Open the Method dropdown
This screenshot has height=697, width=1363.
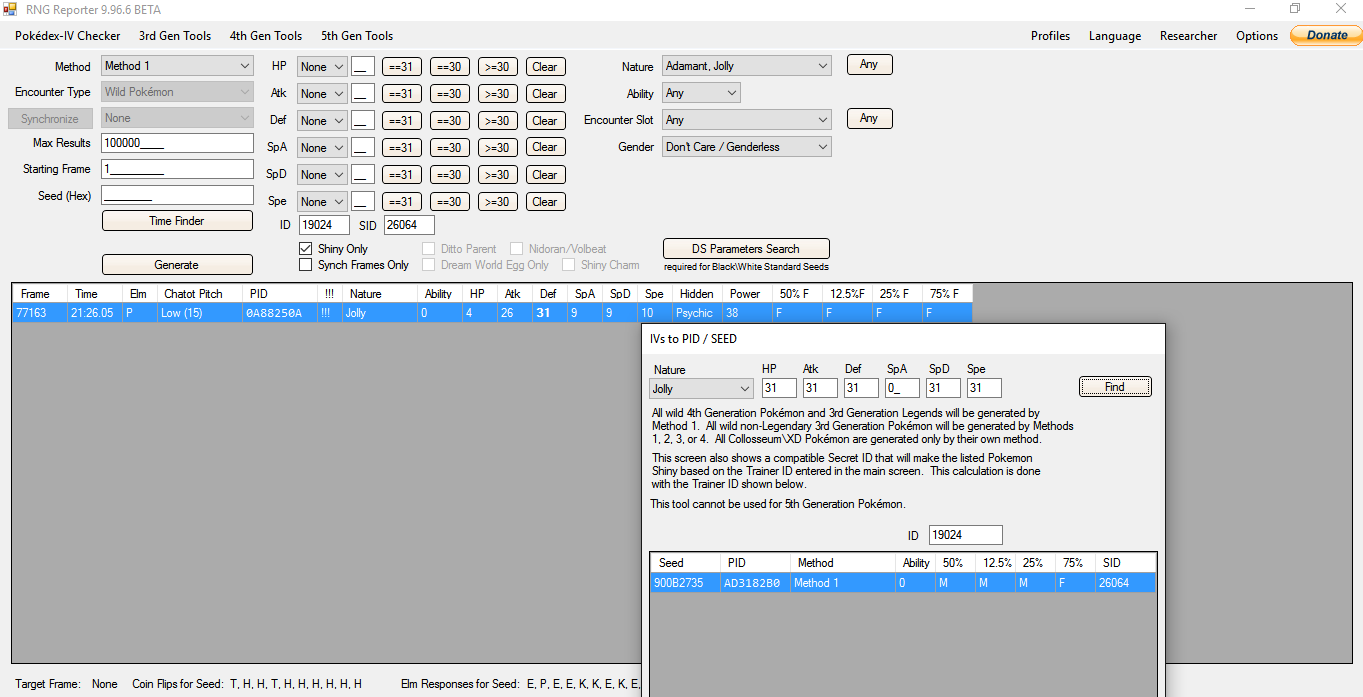177,66
